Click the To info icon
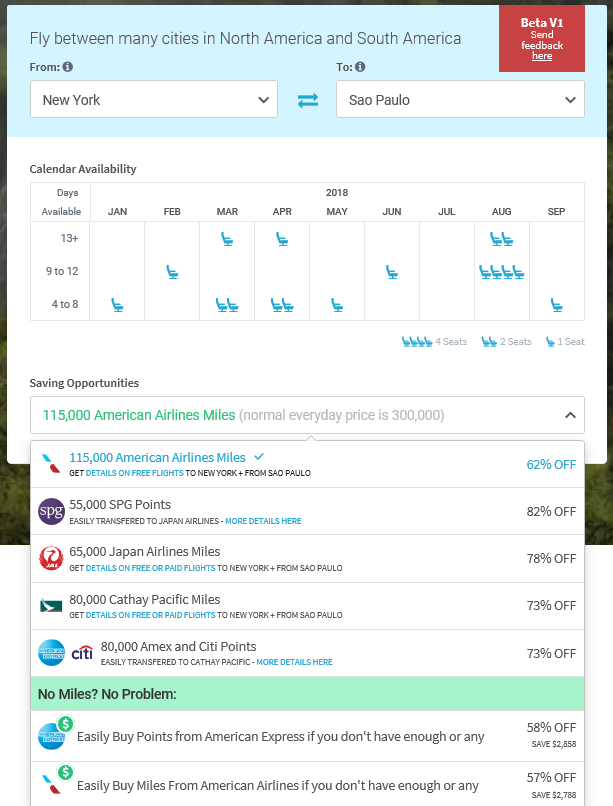613x806 pixels. coord(360,67)
